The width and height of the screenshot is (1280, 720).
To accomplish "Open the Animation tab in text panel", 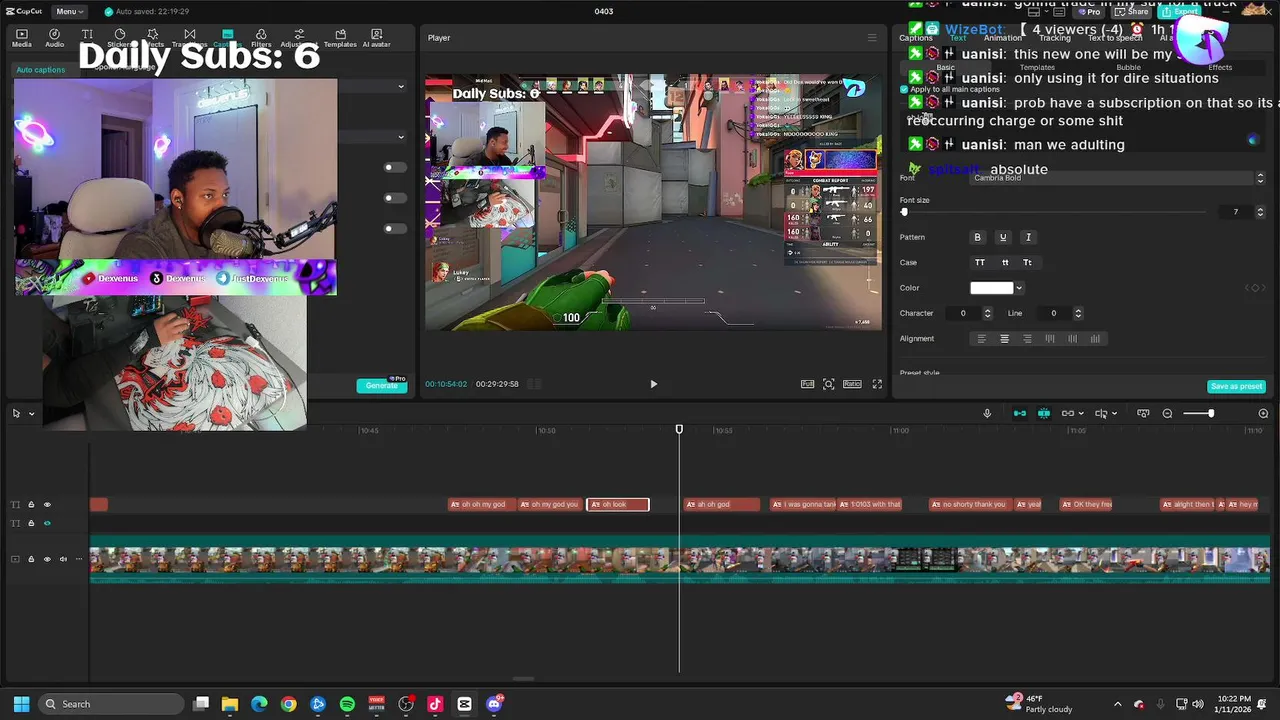I will tap(1003, 38).
